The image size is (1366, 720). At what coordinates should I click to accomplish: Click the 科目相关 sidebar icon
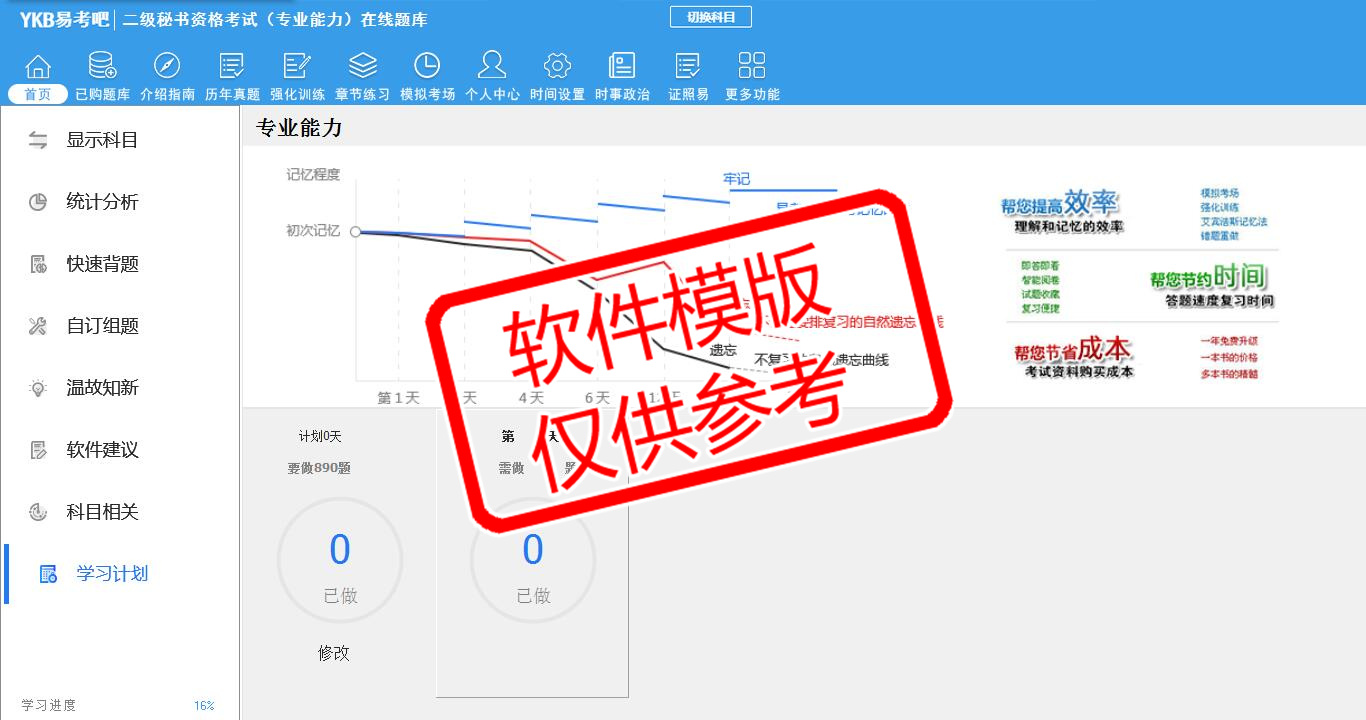(38, 512)
